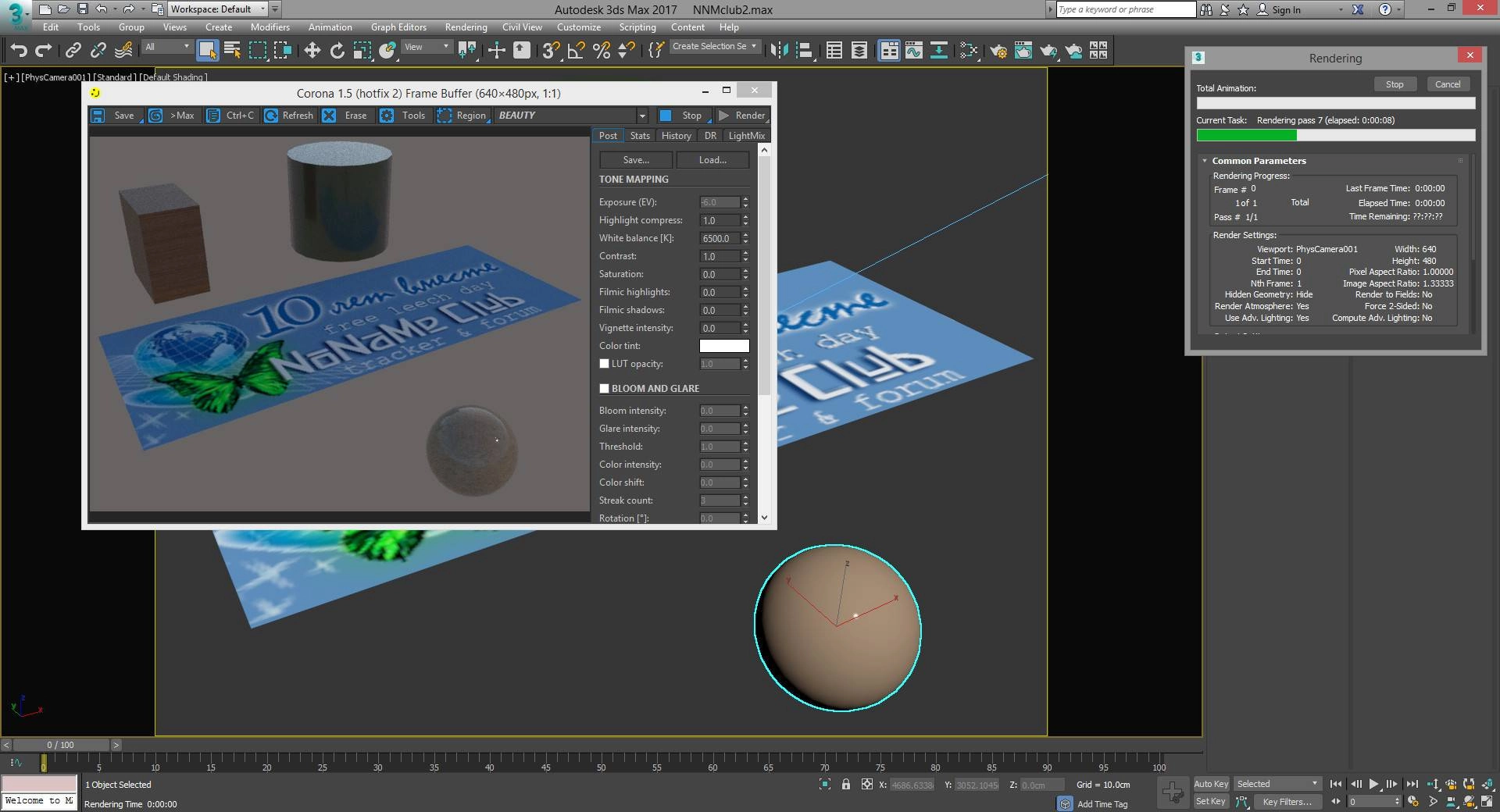The width and height of the screenshot is (1500, 812).
Task: Open Curve Editor from toolbar
Action: coord(914,51)
